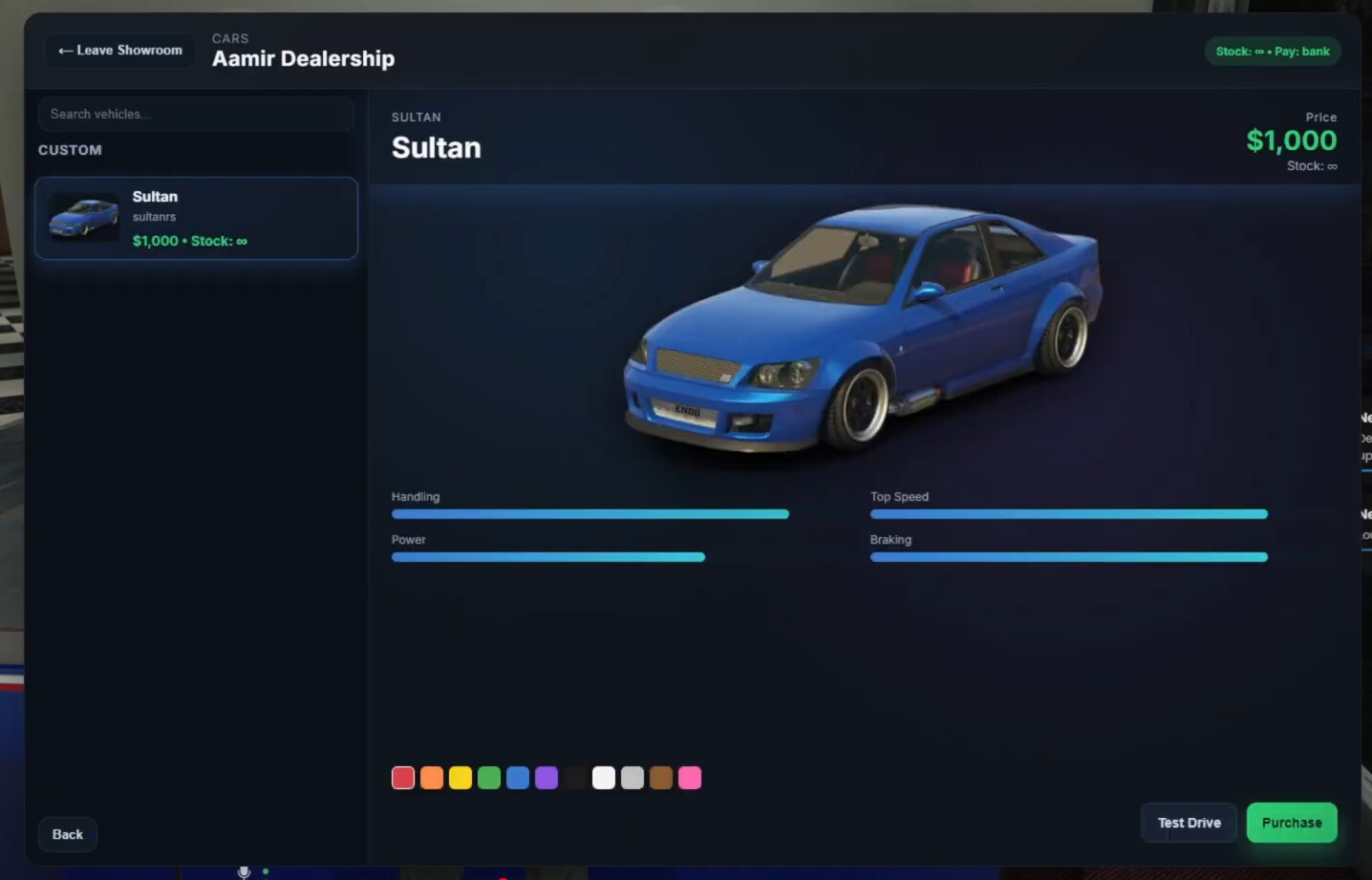Click the microphone icon at screen bottom

click(x=244, y=871)
